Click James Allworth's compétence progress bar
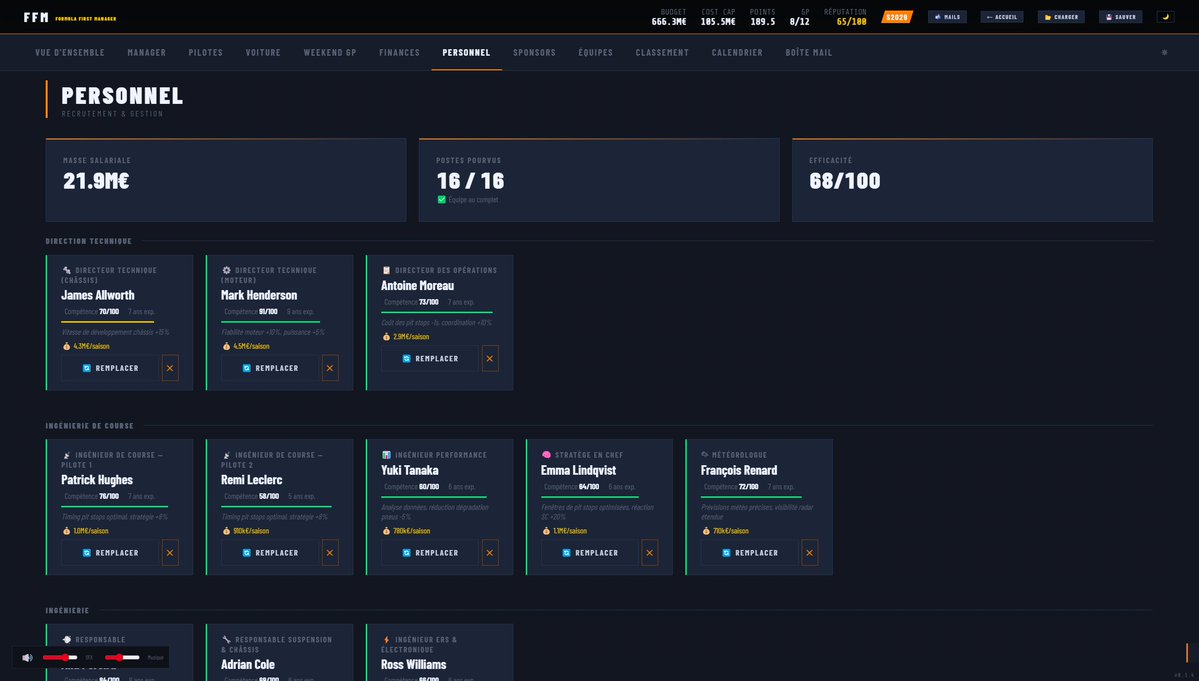This screenshot has width=1199, height=681. tap(108, 322)
